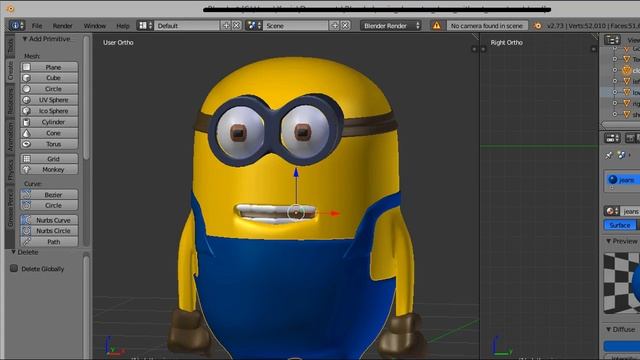Screen dimensions: 640x360
Task: Add a mesh Circle under Mesh section
Action: pyautogui.click(x=49, y=89)
